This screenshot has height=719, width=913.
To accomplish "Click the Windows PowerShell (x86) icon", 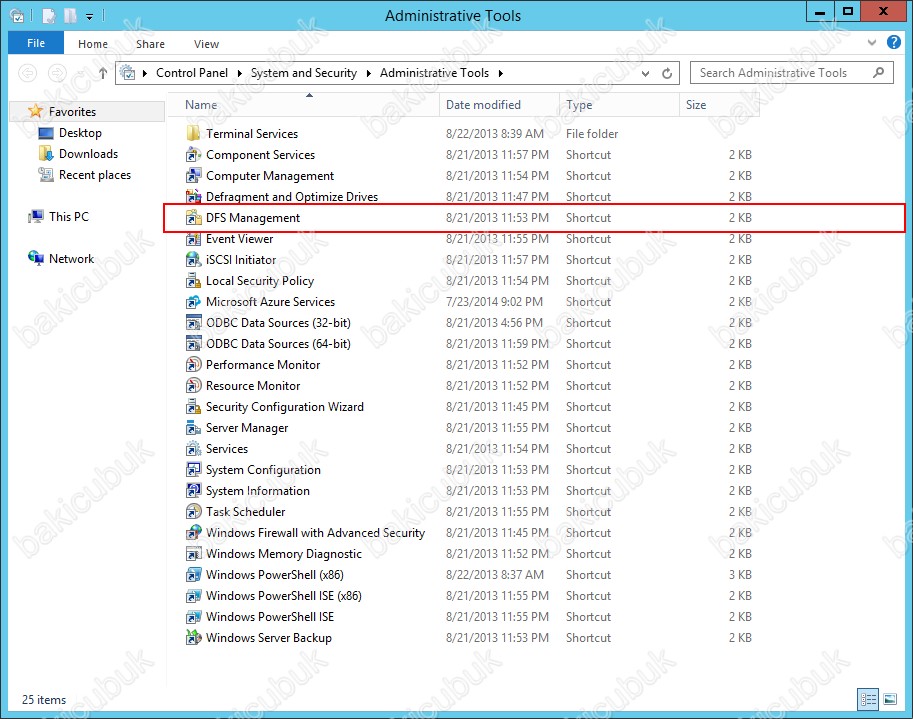I will point(193,575).
